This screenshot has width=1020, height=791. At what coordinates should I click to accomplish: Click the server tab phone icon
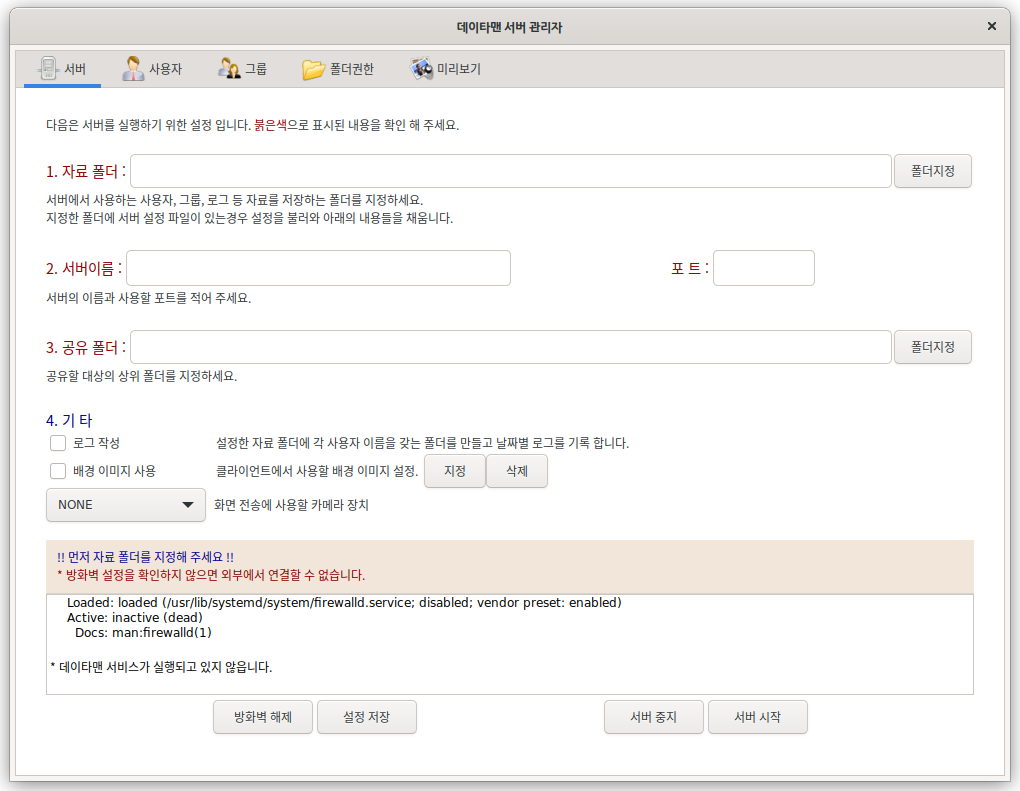coord(47,68)
